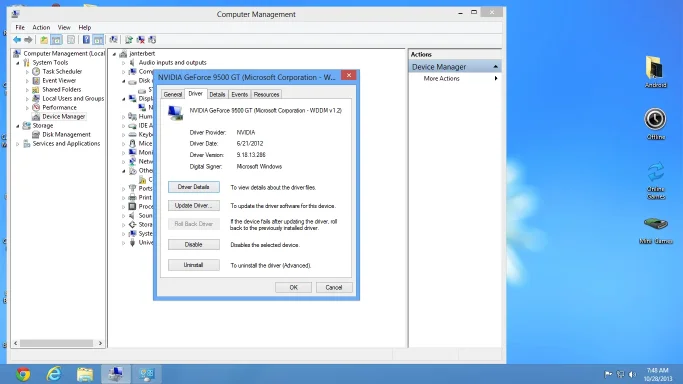Launch Google Chrome from the taskbar
The width and height of the screenshot is (683, 384).
pos(23,374)
